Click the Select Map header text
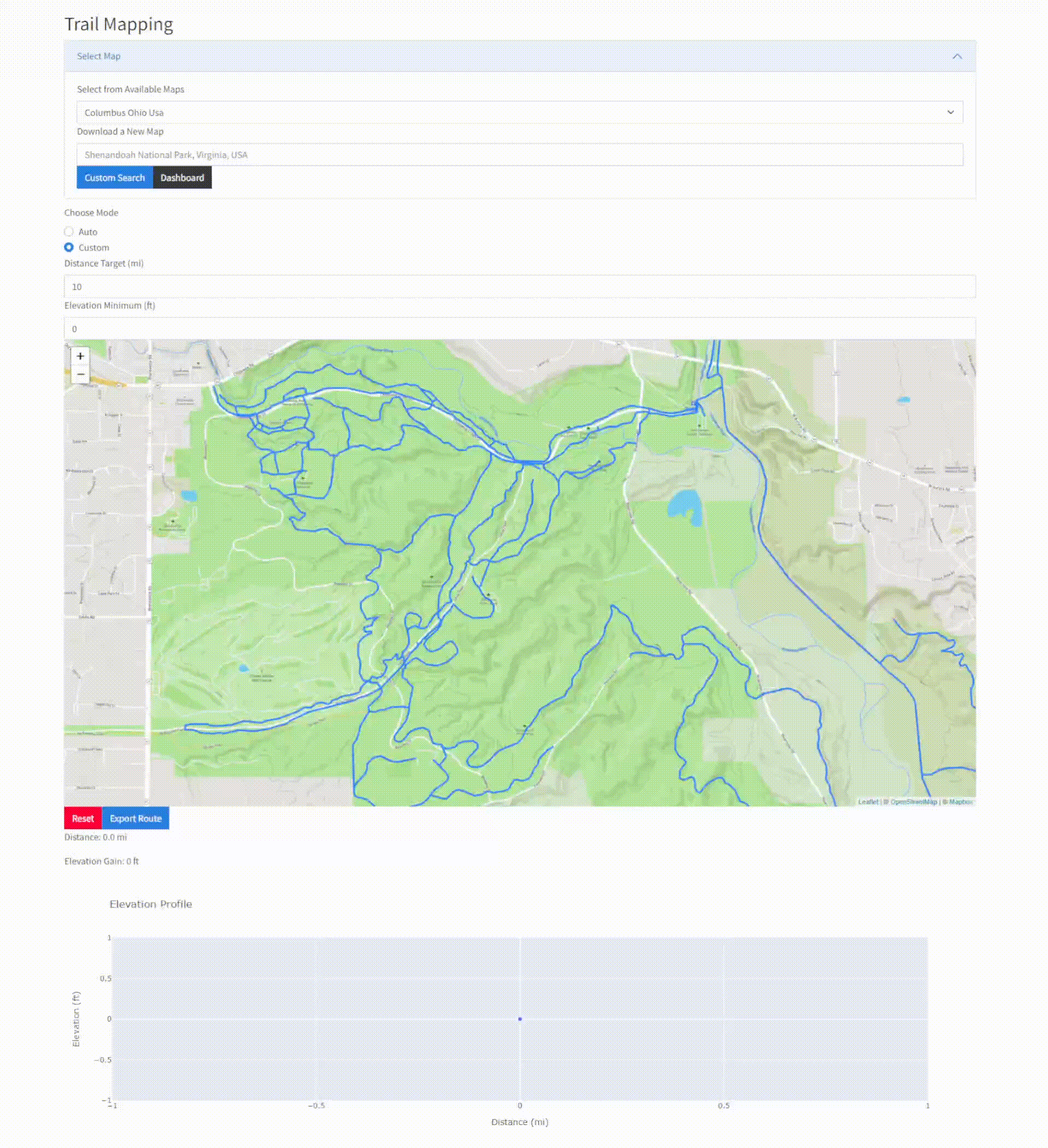Viewport: 1048px width, 1148px height. click(x=98, y=56)
